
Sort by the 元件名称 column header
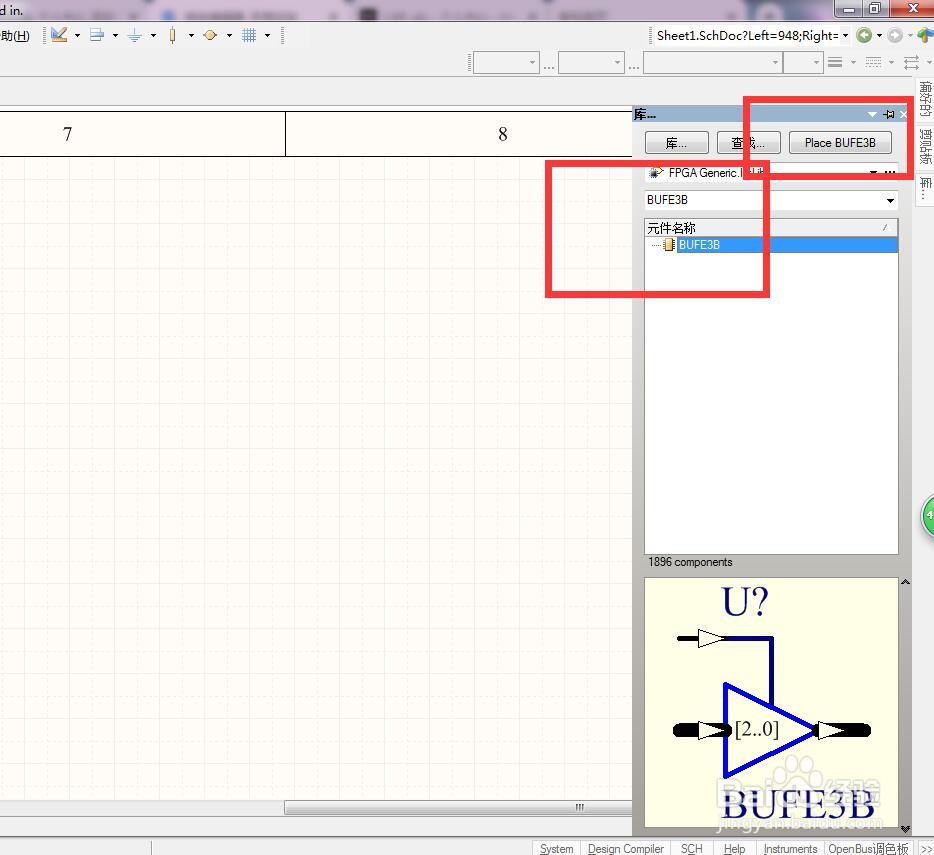[x=771, y=228]
